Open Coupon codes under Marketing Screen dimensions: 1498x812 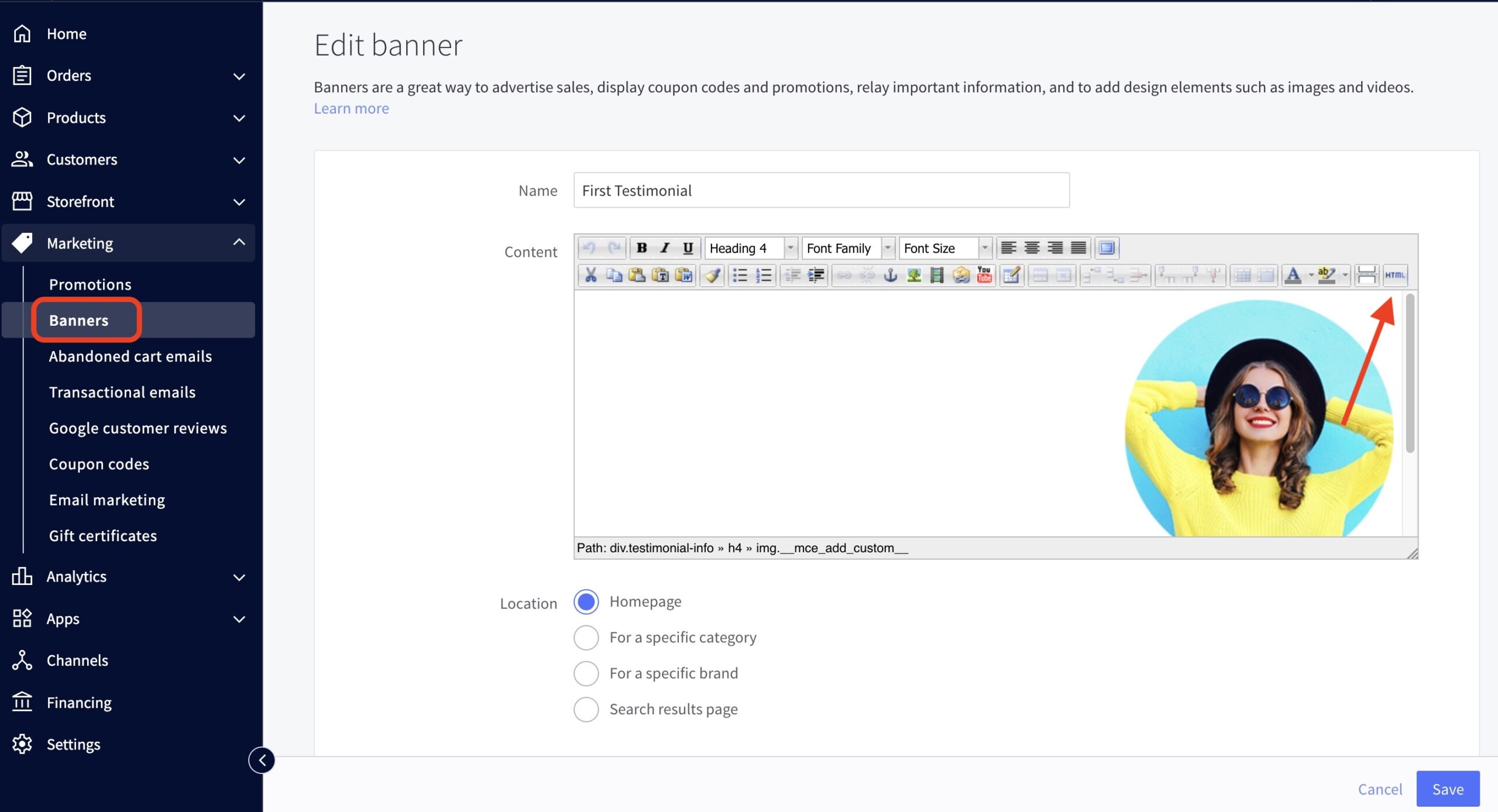click(x=99, y=464)
